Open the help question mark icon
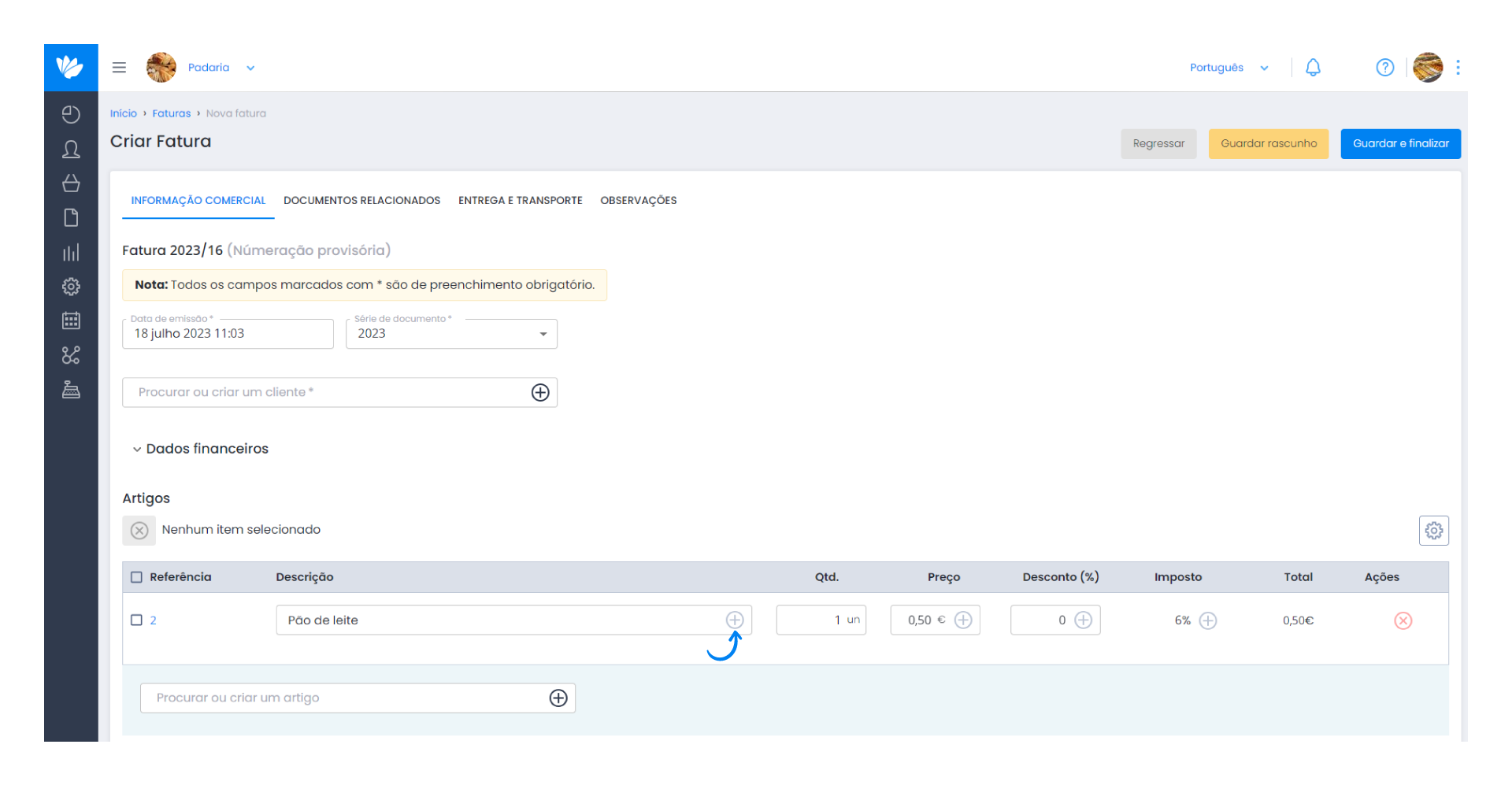This screenshot has width=1512, height=785. (1385, 68)
